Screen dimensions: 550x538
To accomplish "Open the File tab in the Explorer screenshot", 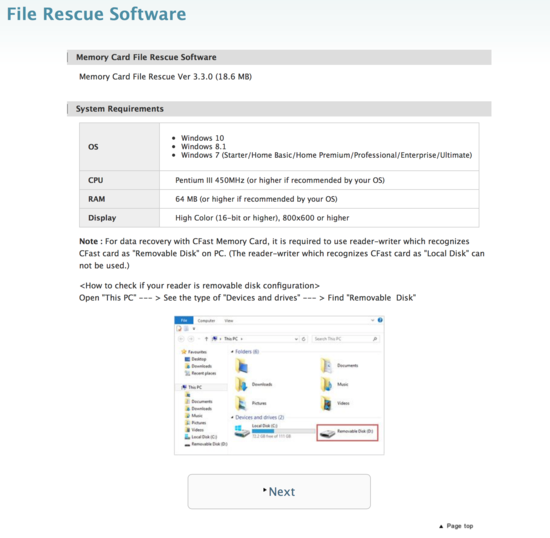I will point(184,320).
